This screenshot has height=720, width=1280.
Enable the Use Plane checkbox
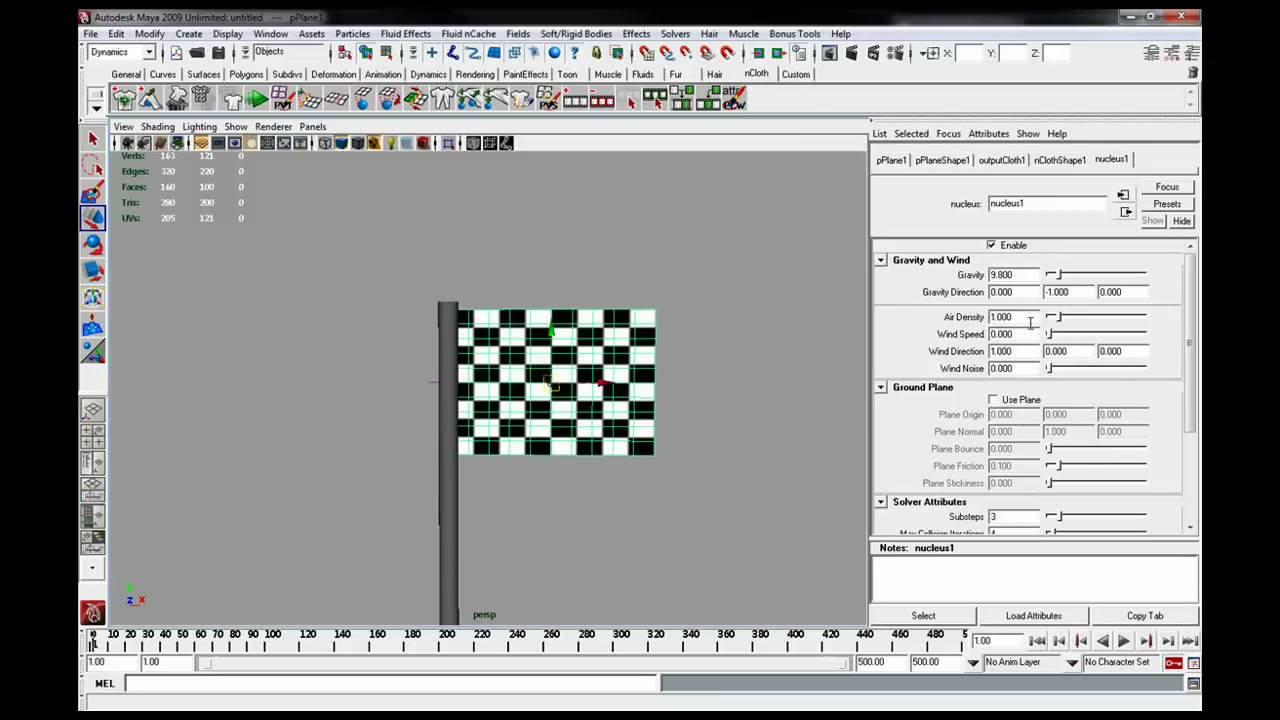[993, 400]
